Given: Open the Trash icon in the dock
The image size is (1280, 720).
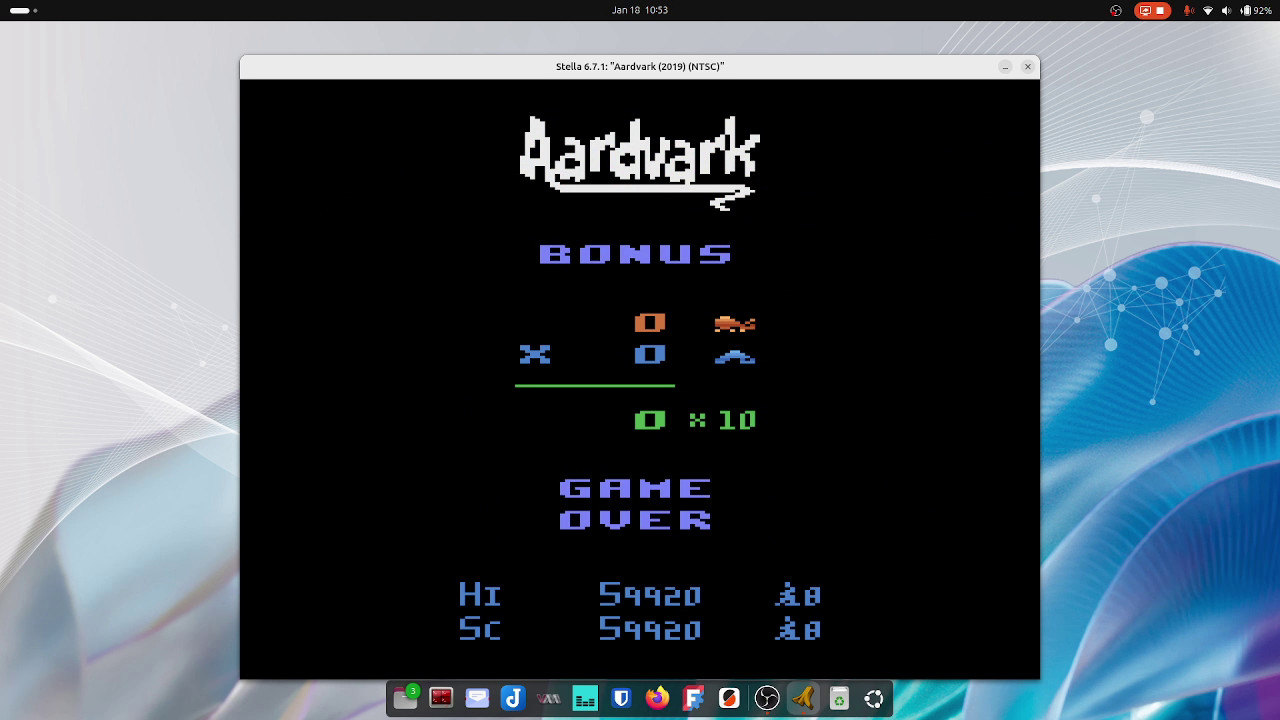Looking at the screenshot, I should [839, 698].
